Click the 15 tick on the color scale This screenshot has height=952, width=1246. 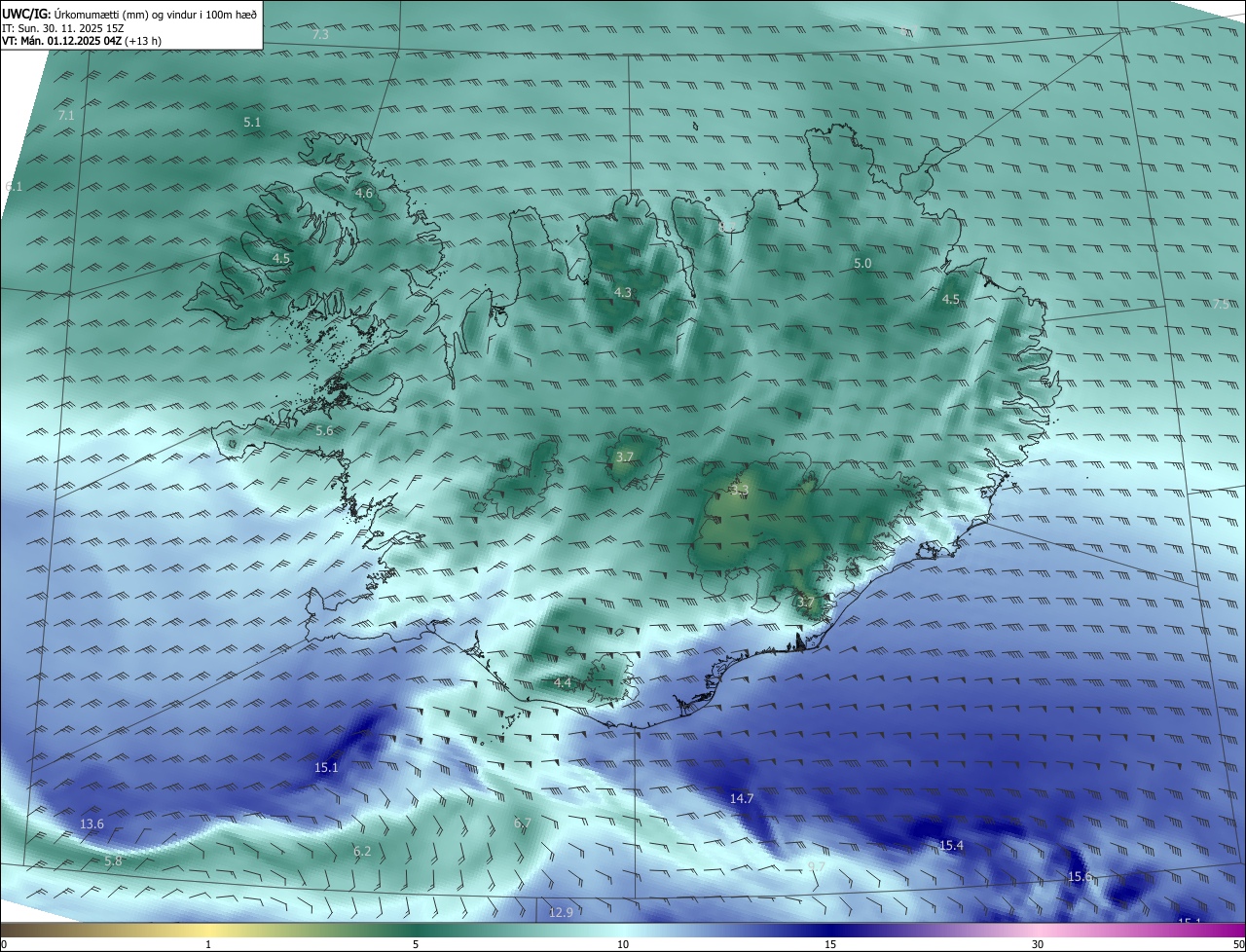point(830,944)
